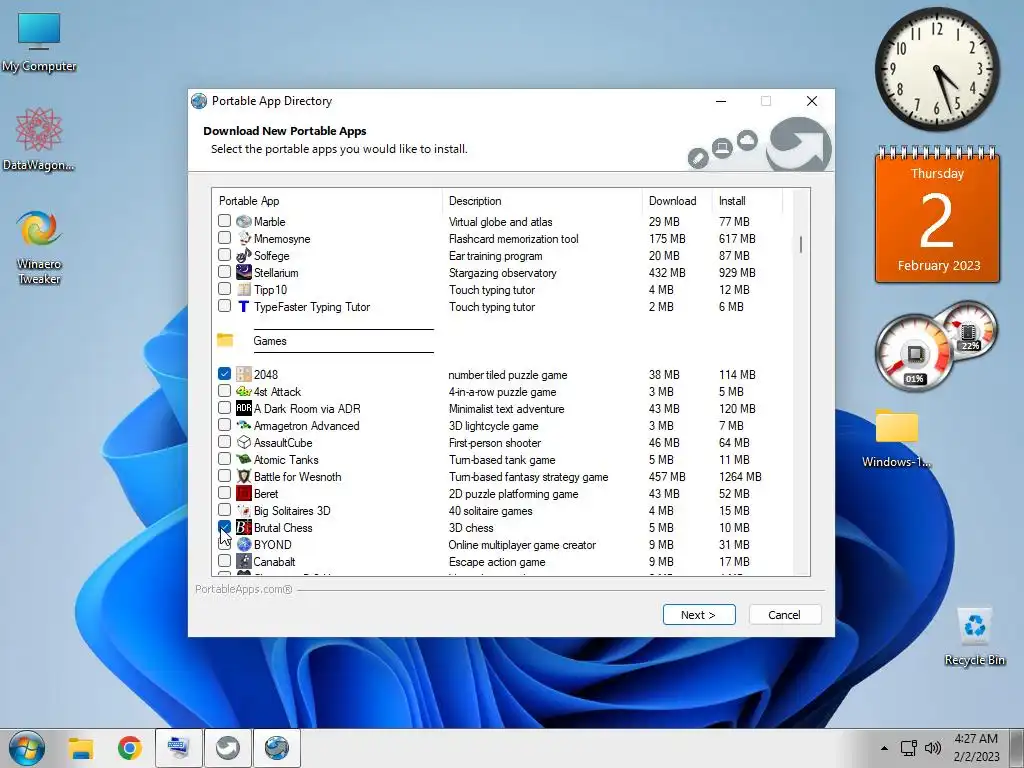Click the calendar gadget showing Thursday 2
The height and width of the screenshot is (768, 1024).
pos(937,214)
